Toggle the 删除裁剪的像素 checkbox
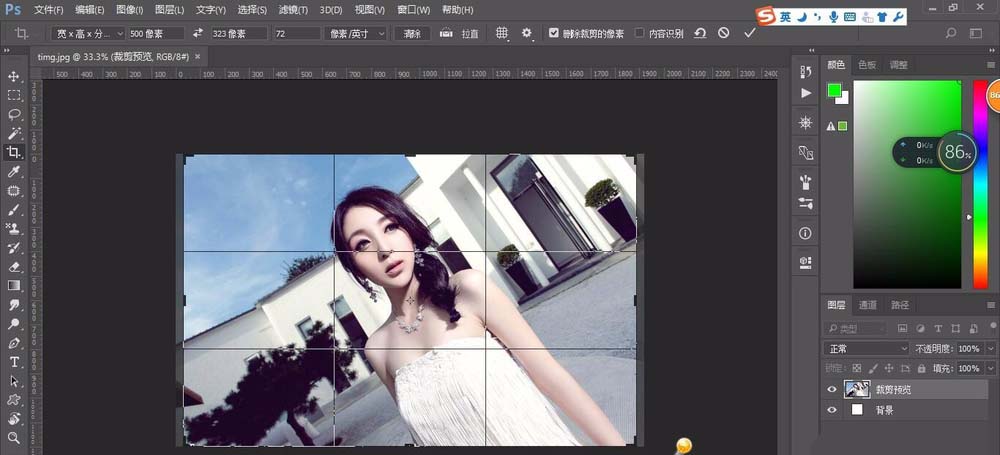1000x455 pixels. 554,33
